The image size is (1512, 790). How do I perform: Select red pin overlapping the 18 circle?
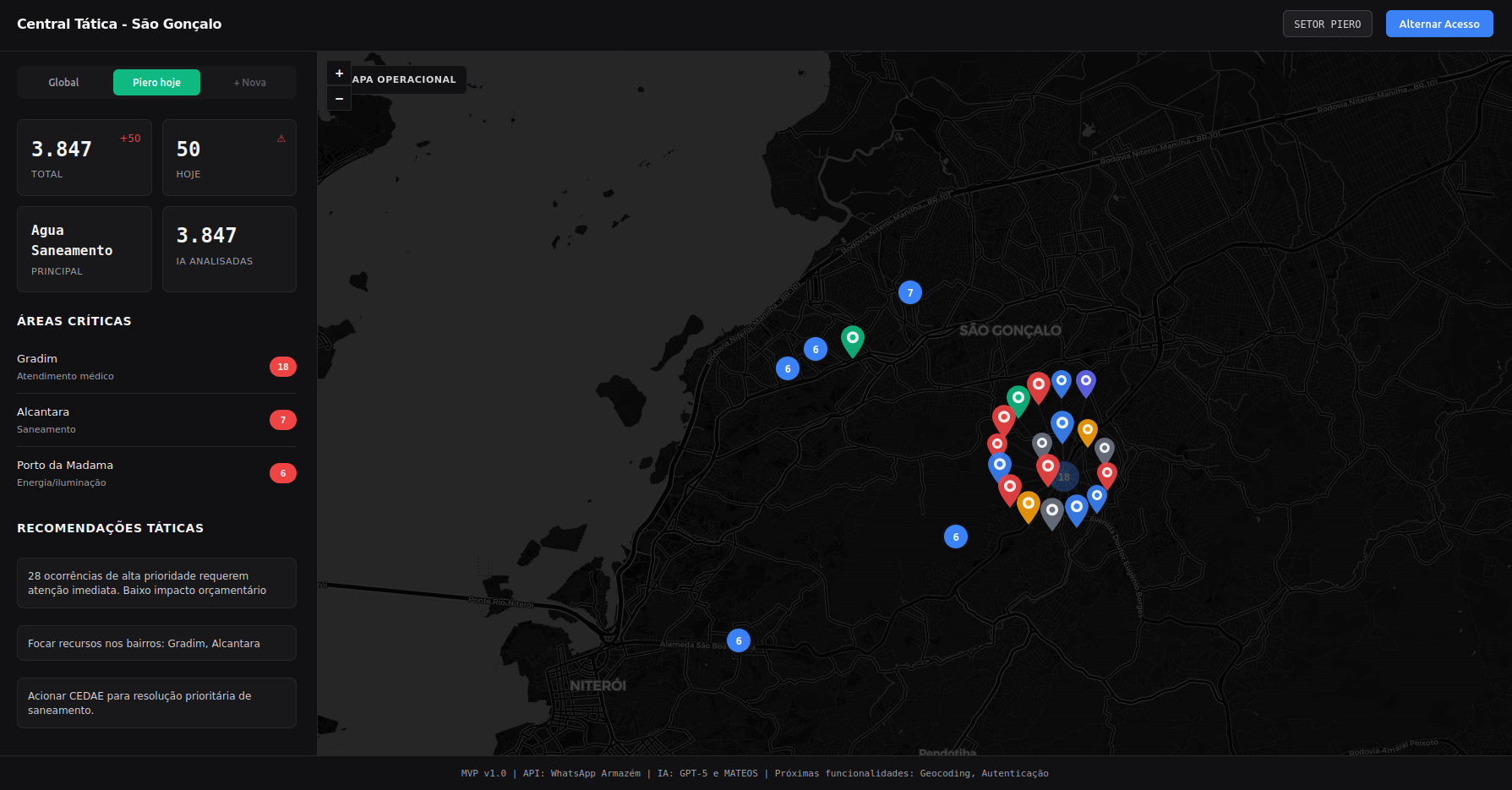click(1048, 469)
